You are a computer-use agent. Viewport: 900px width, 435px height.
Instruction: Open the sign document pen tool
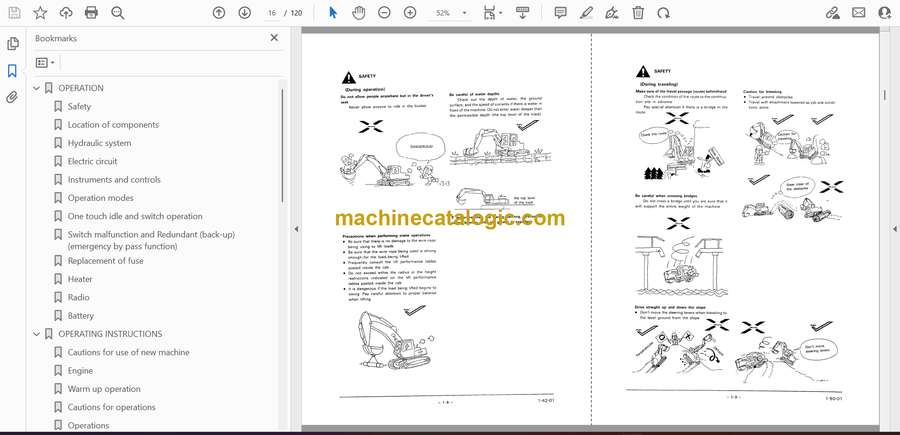pos(612,13)
